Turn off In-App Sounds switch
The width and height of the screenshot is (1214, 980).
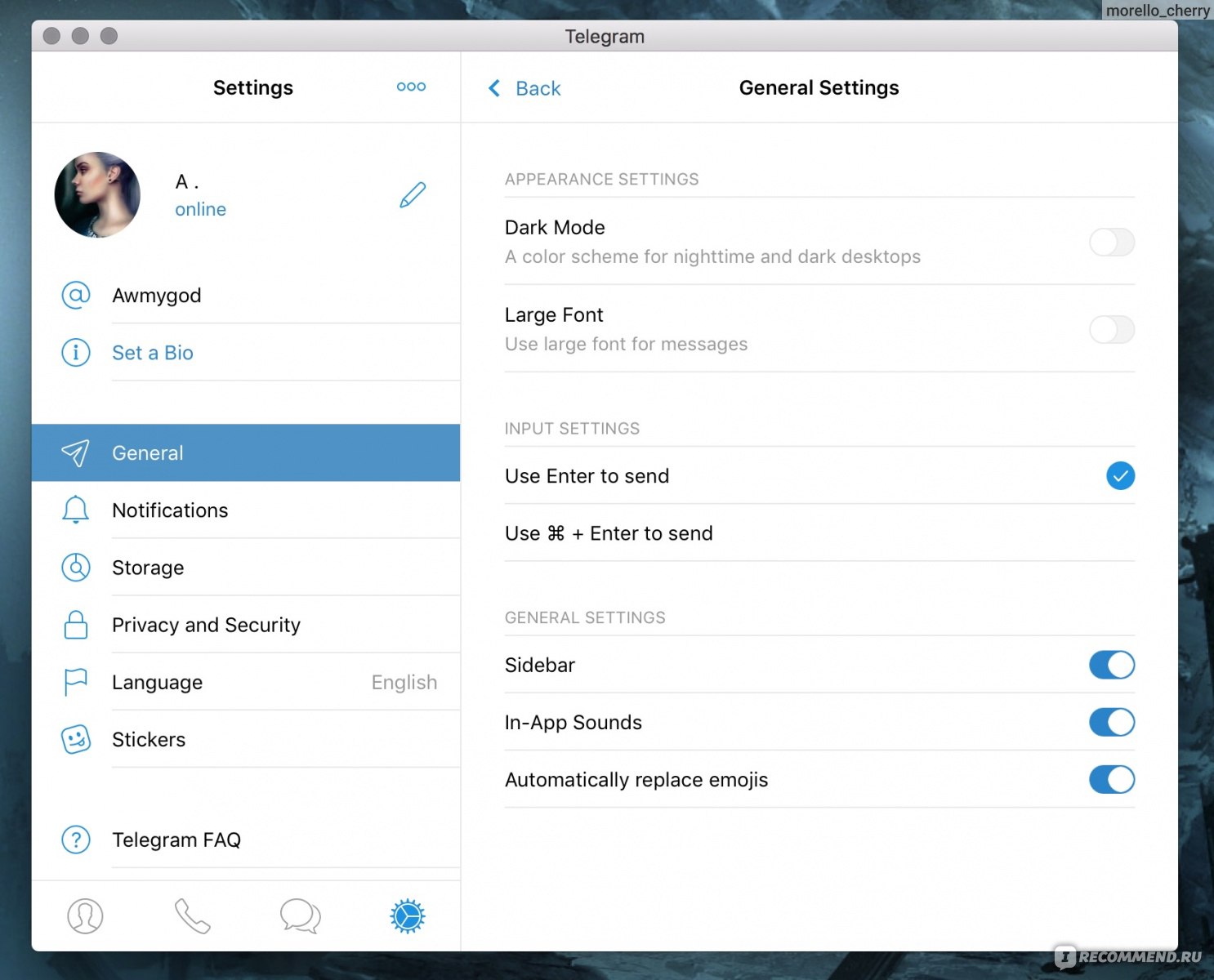(x=1111, y=722)
